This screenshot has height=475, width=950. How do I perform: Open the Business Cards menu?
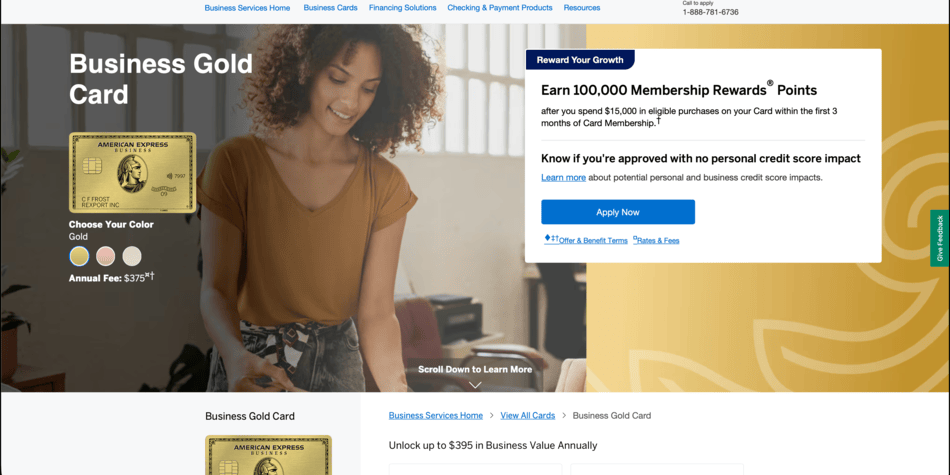(330, 8)
